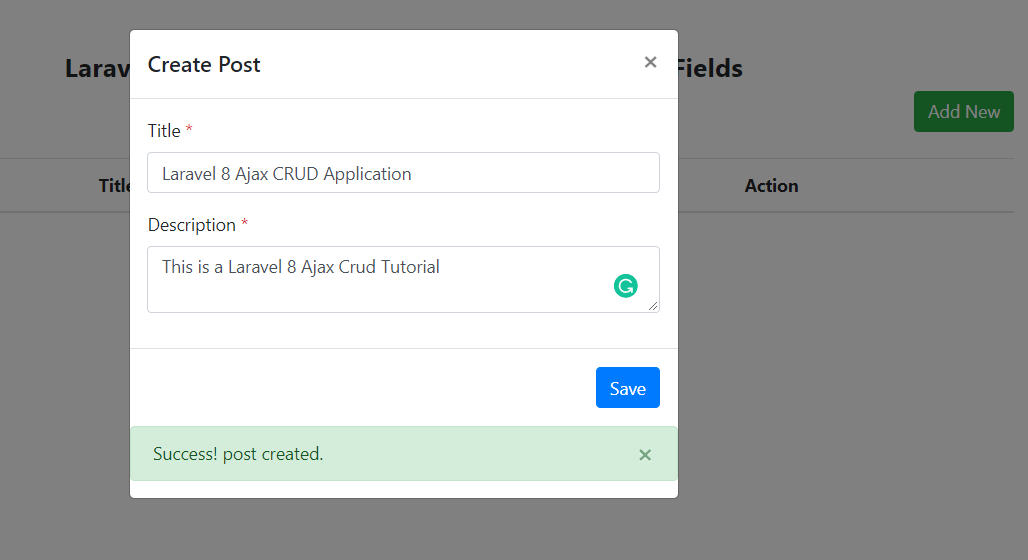Focus the Title input field
Image resolution: width=1028 pixels, height=560 pixels.
coord(403,173)
